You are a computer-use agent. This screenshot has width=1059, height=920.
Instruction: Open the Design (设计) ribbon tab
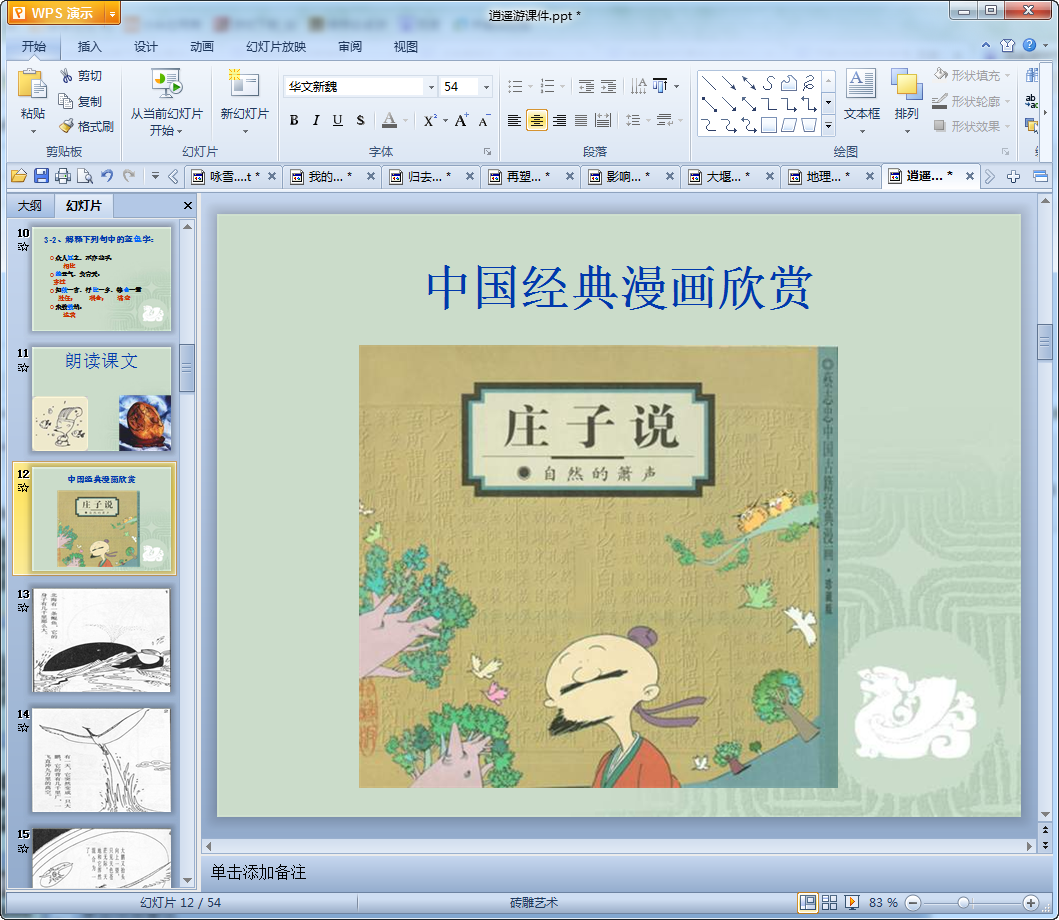pos(145,47)
